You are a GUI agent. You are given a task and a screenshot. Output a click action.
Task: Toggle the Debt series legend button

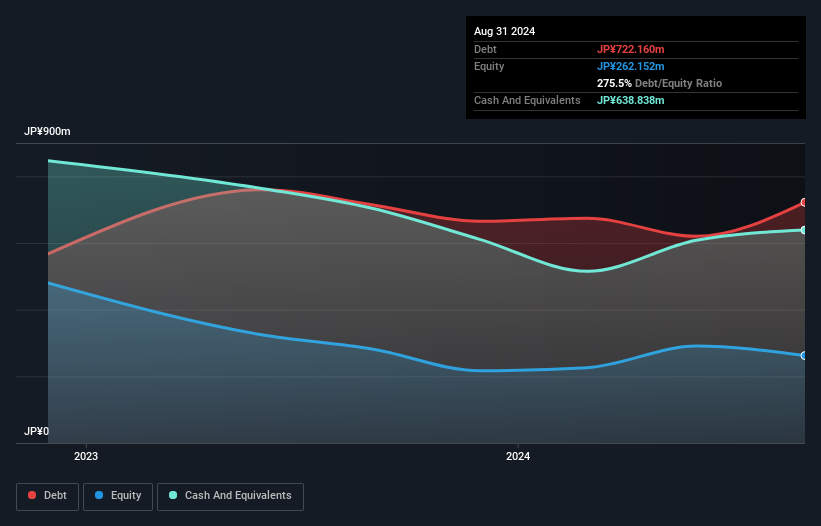pos(48,496)
